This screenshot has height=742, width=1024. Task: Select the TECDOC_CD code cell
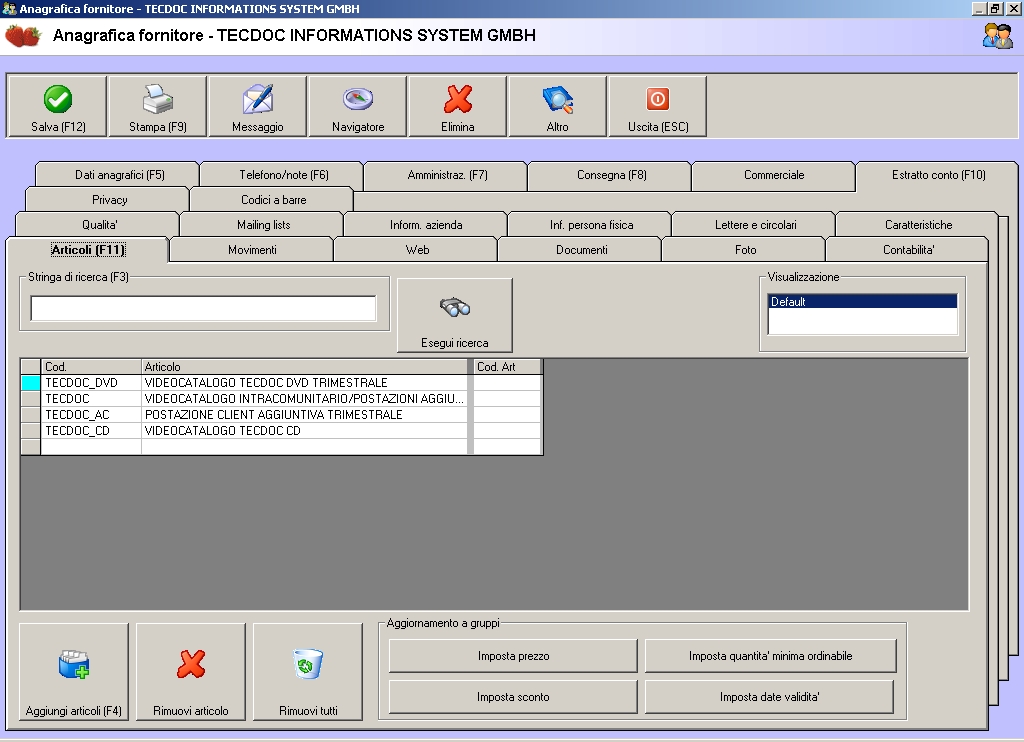coord(91,431)
